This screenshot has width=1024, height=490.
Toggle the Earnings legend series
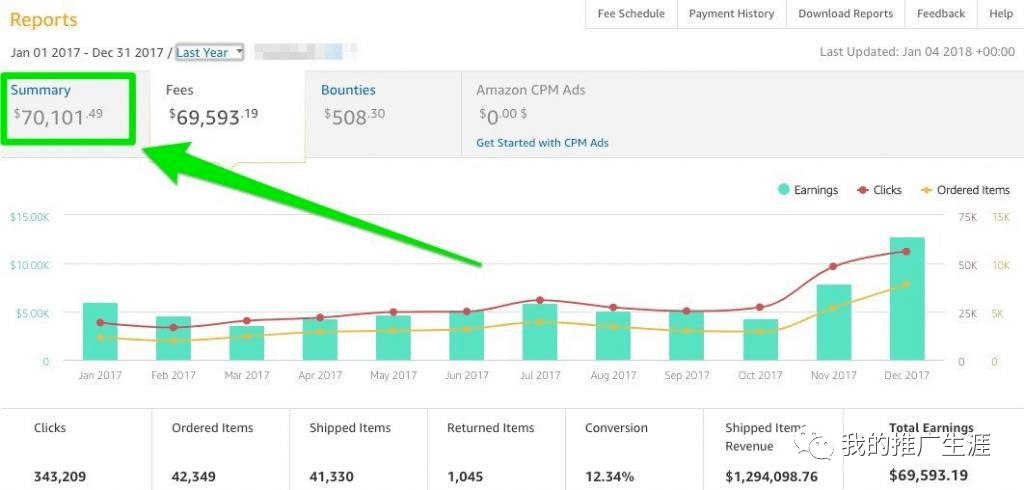tap(808, 190)
